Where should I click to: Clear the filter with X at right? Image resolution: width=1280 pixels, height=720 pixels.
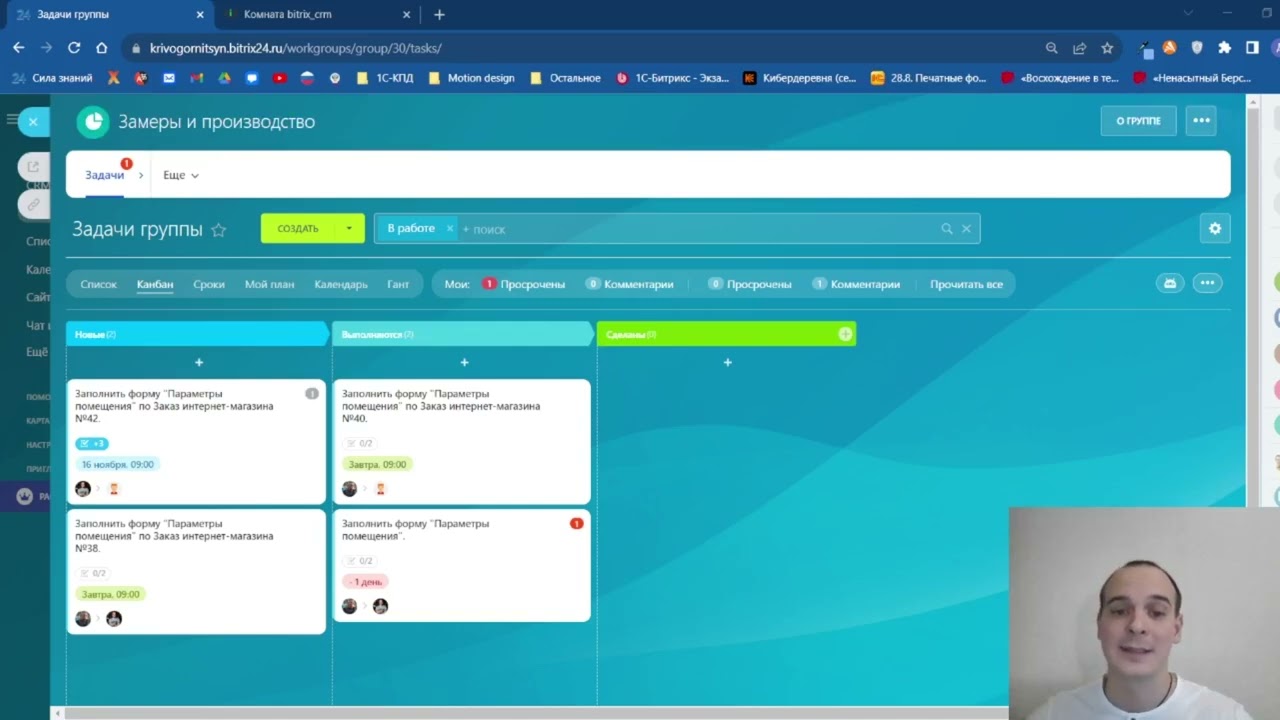point(966,229)
